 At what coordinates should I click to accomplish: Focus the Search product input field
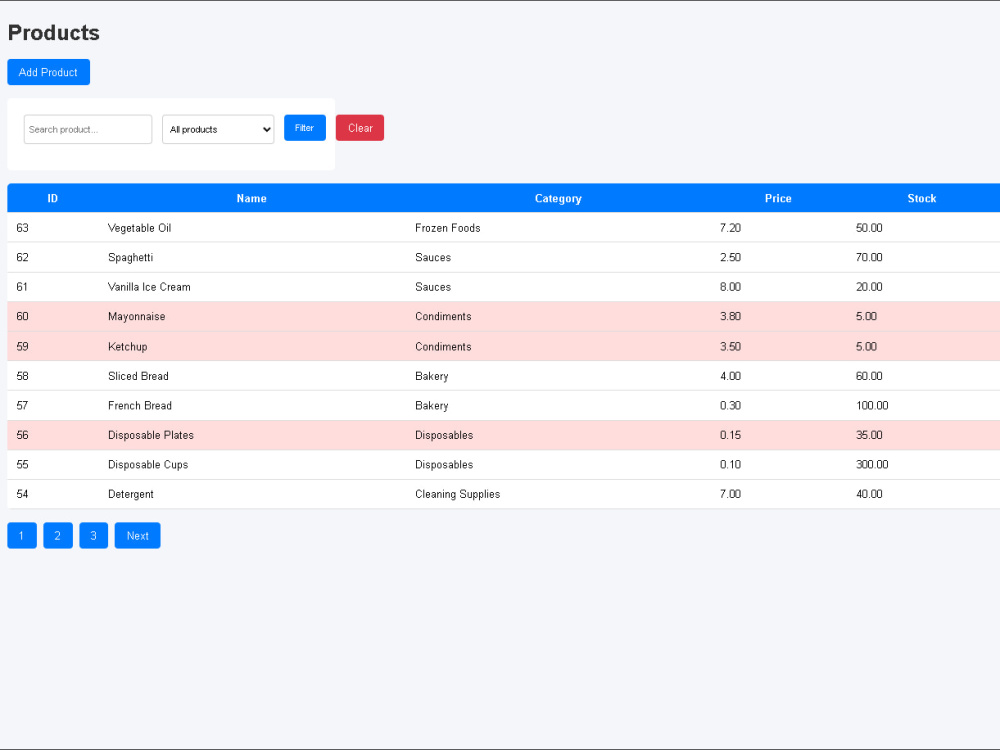click(x=88, y=129)
